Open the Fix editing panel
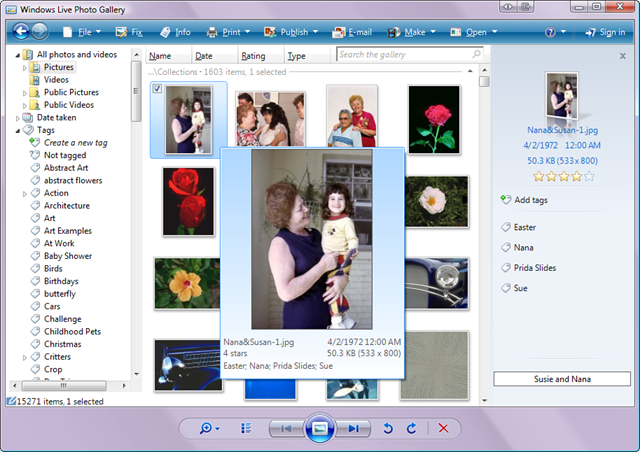The height and width of the screenshot is (452, 640). [x=129, y=32]
